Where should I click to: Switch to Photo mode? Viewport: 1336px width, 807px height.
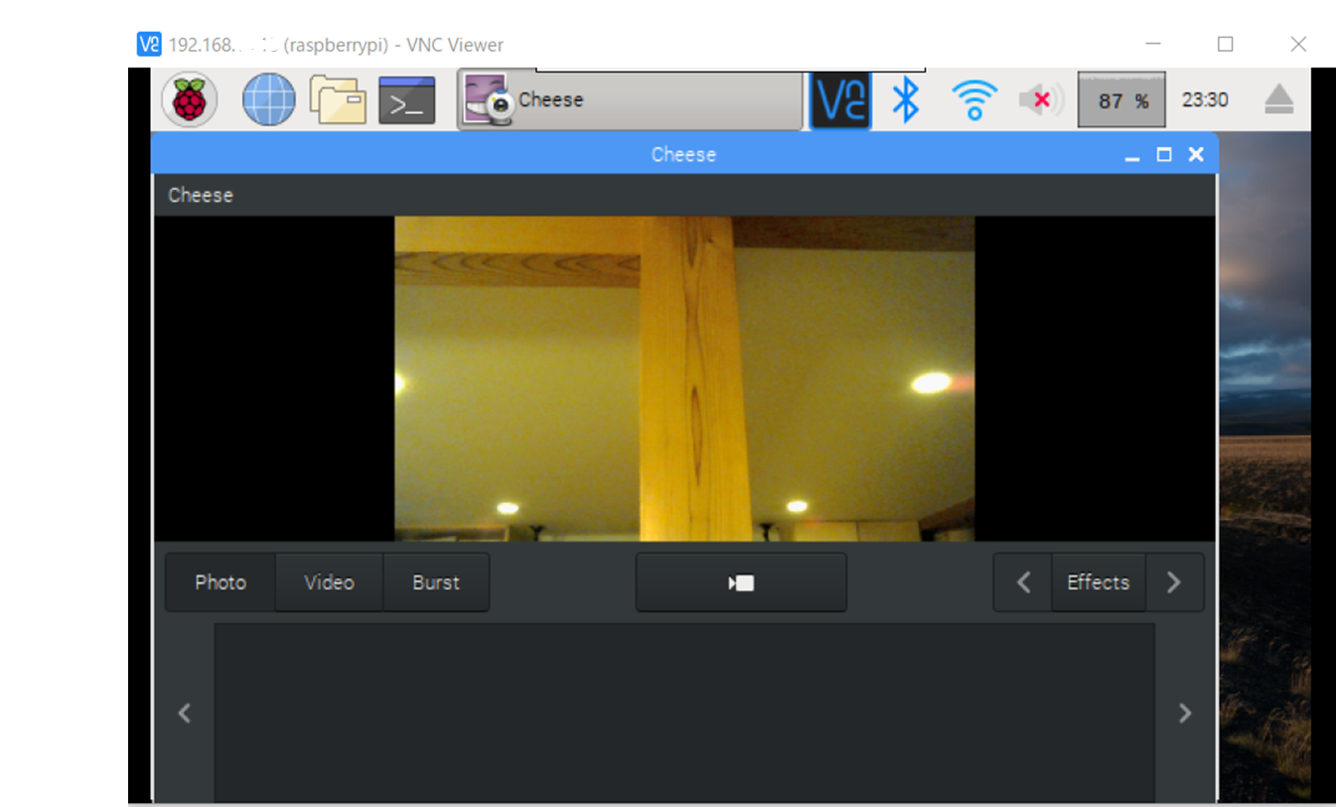coord(220,582)
